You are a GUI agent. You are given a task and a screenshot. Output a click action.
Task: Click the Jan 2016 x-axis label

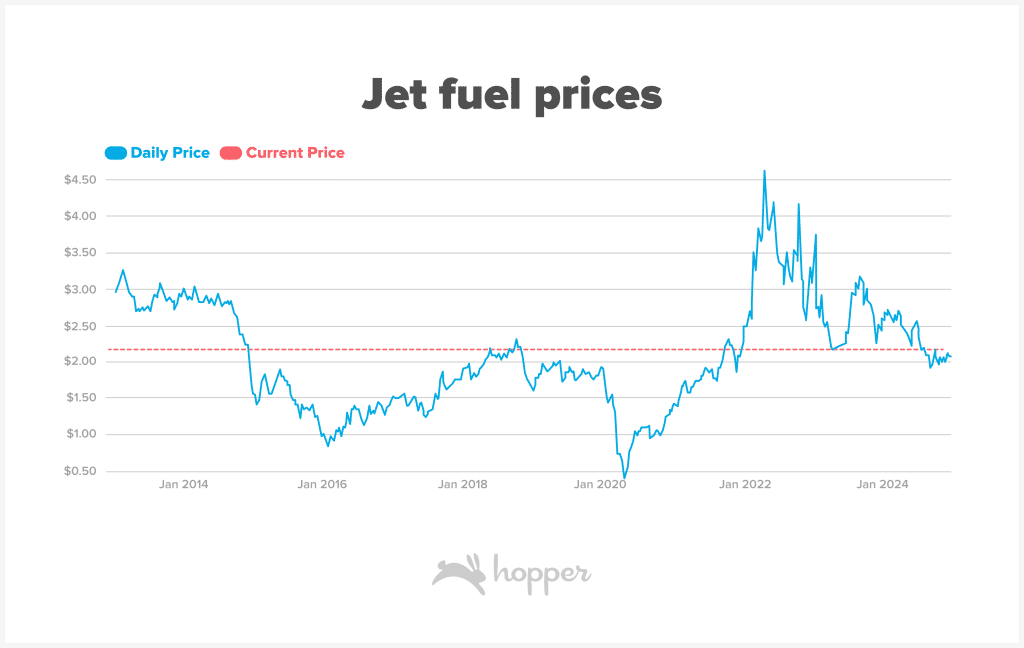[322, 485]
